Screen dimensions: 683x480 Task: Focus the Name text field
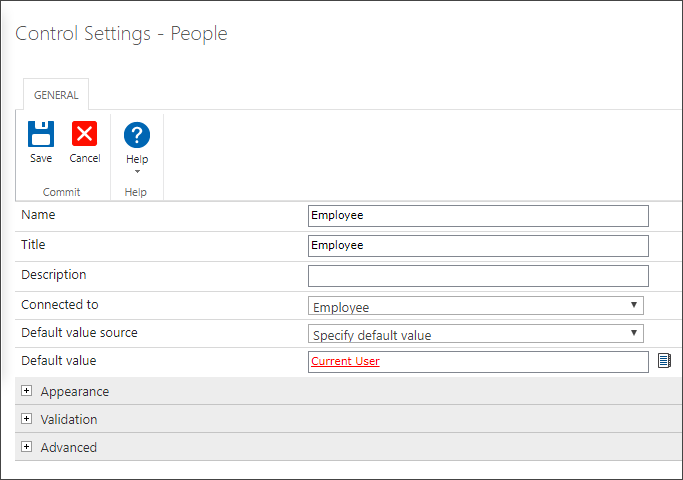[478, 216]
